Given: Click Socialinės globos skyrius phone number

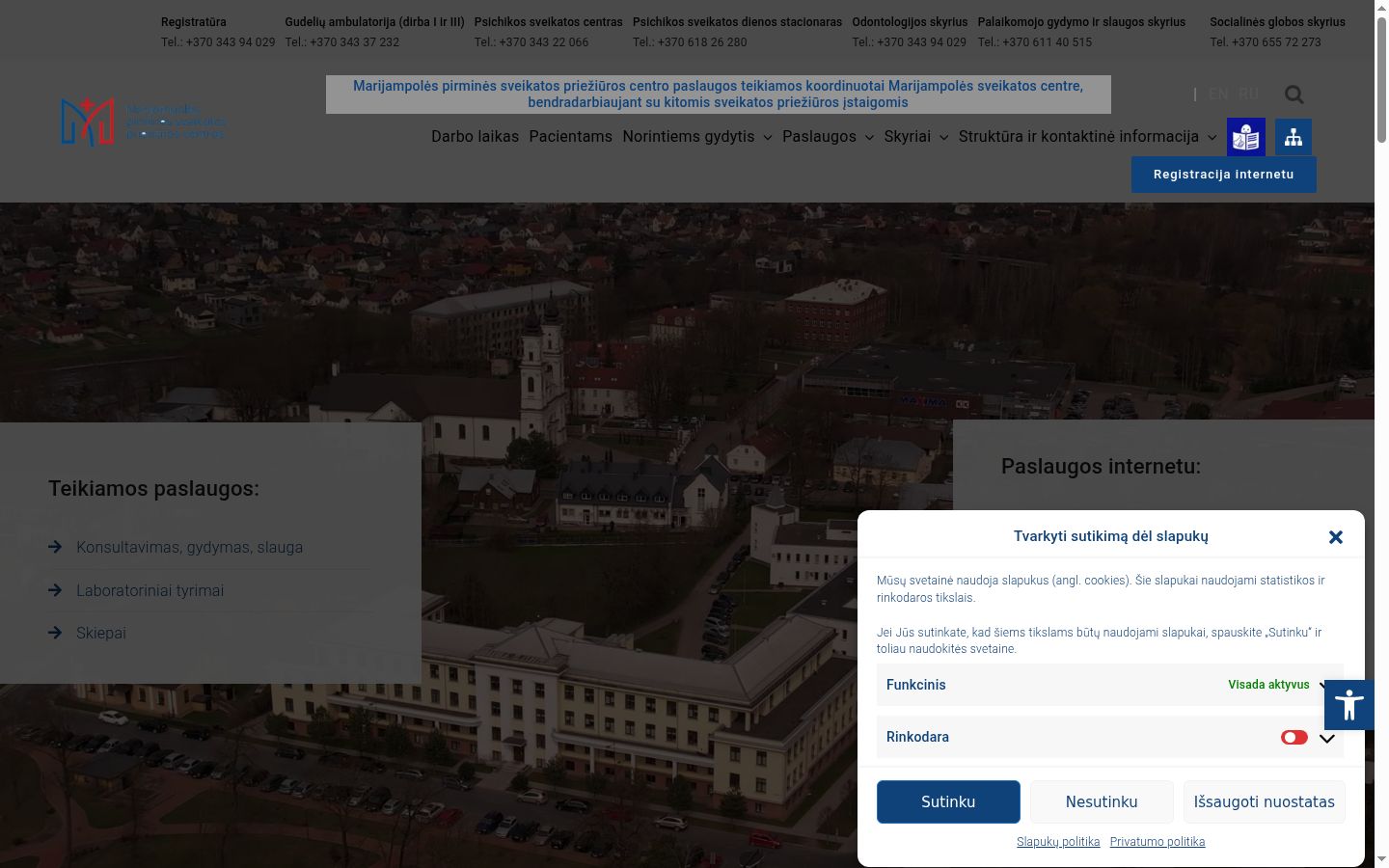Looking at the screenshot, I should tap(1266, 42).
